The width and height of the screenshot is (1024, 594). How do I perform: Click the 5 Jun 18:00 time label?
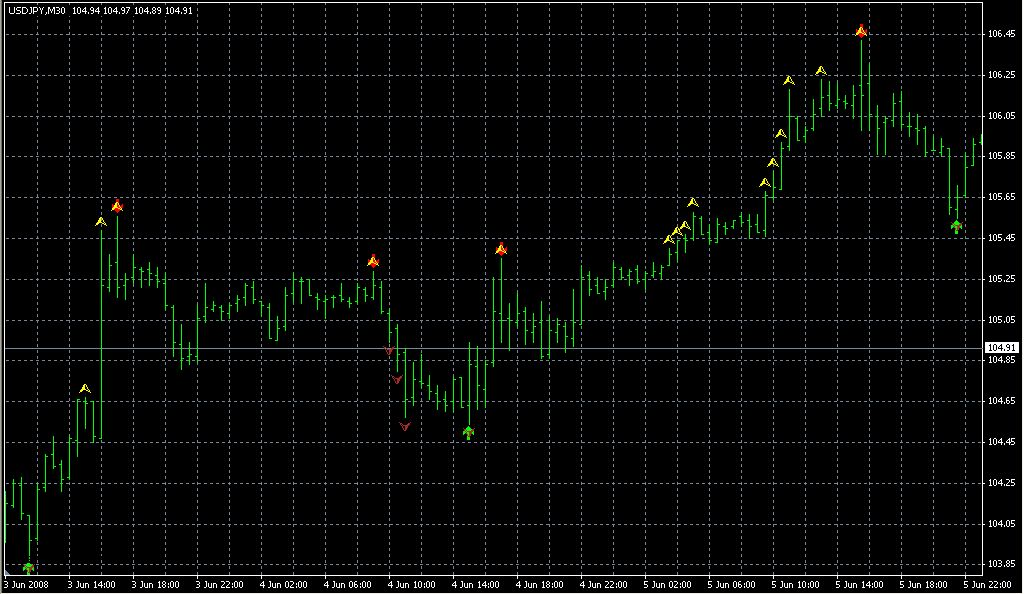click(x=923, y=585)
